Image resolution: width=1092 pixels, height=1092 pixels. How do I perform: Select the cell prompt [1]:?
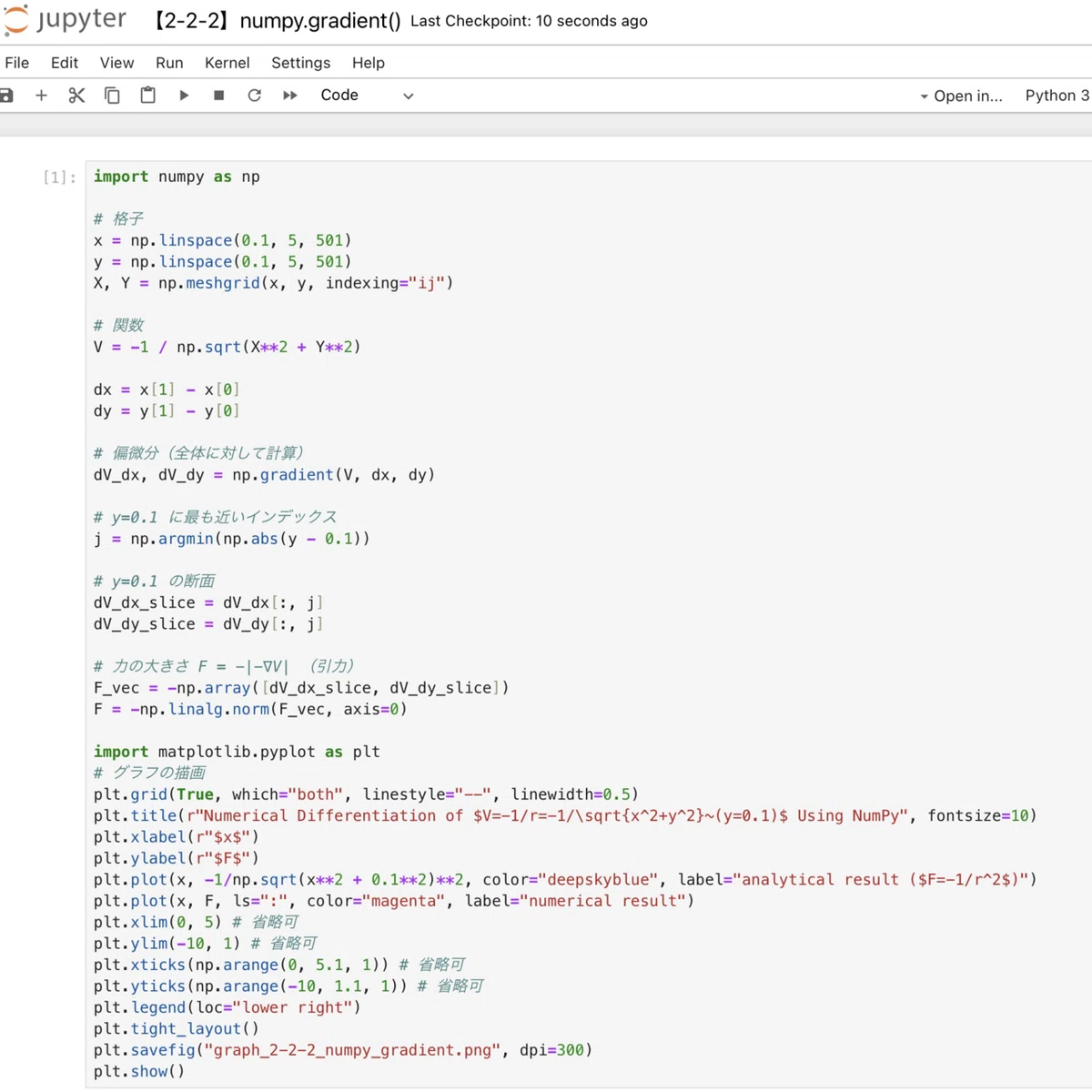[x=59, y=177]
